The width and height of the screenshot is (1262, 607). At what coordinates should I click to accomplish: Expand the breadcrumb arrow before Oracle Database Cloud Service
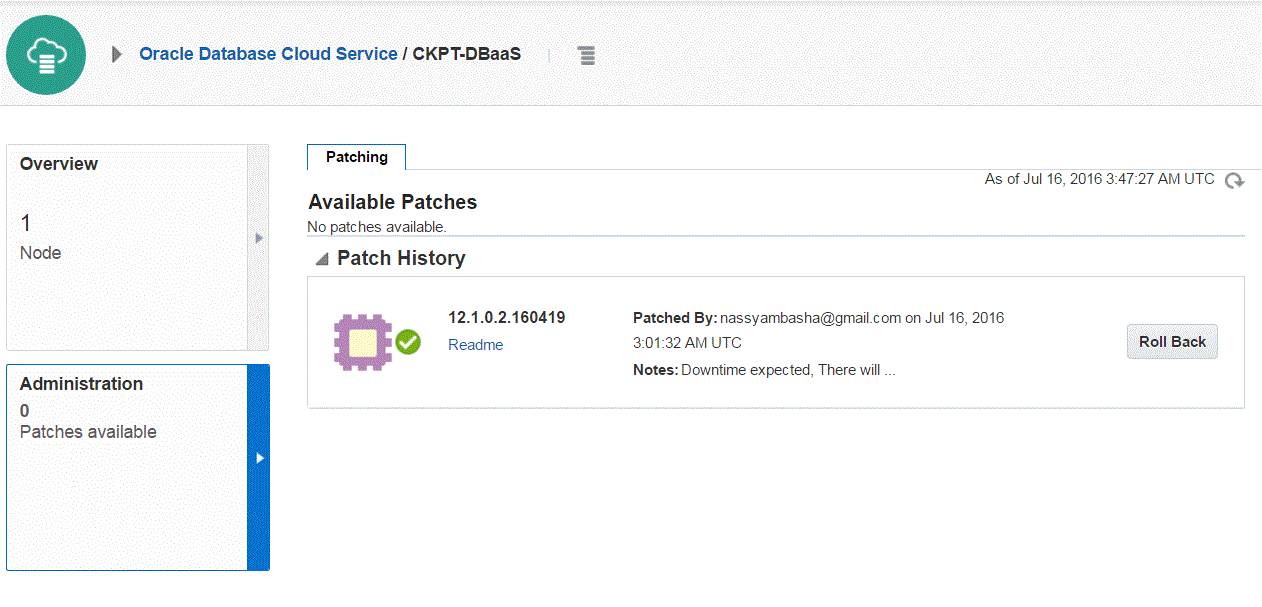[117, 55]
